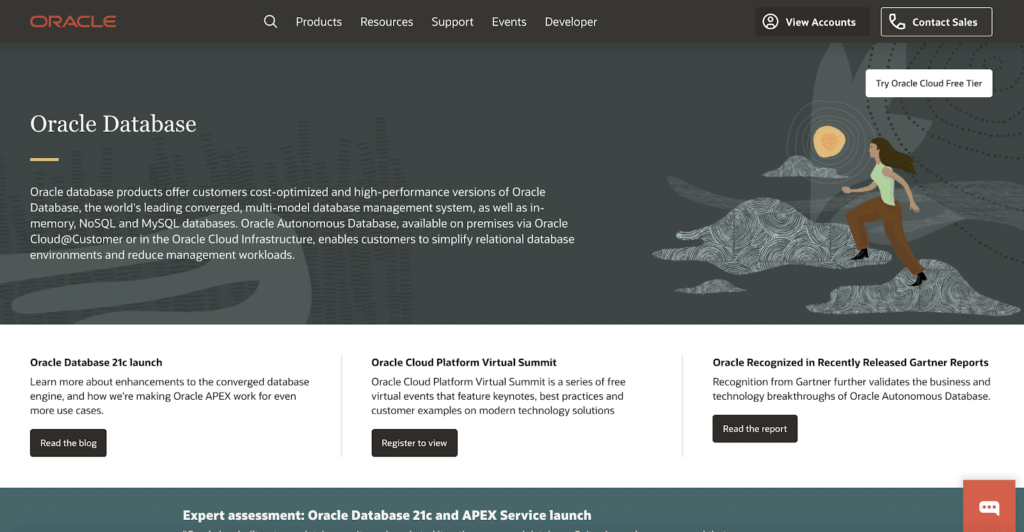Click the Oracle Database page title

click(x=113, y=124)
